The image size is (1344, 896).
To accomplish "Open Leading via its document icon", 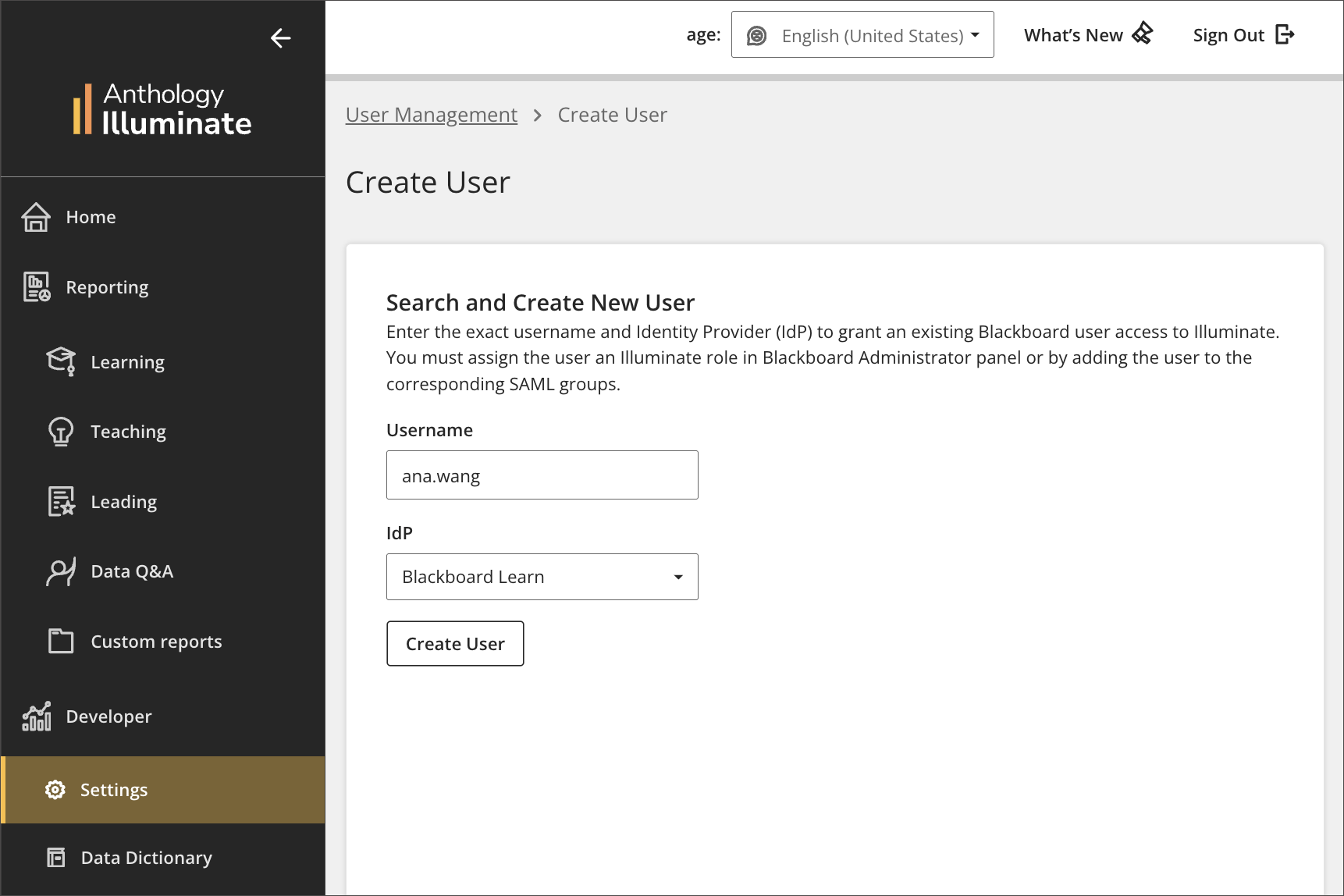I will pos(61,500).
